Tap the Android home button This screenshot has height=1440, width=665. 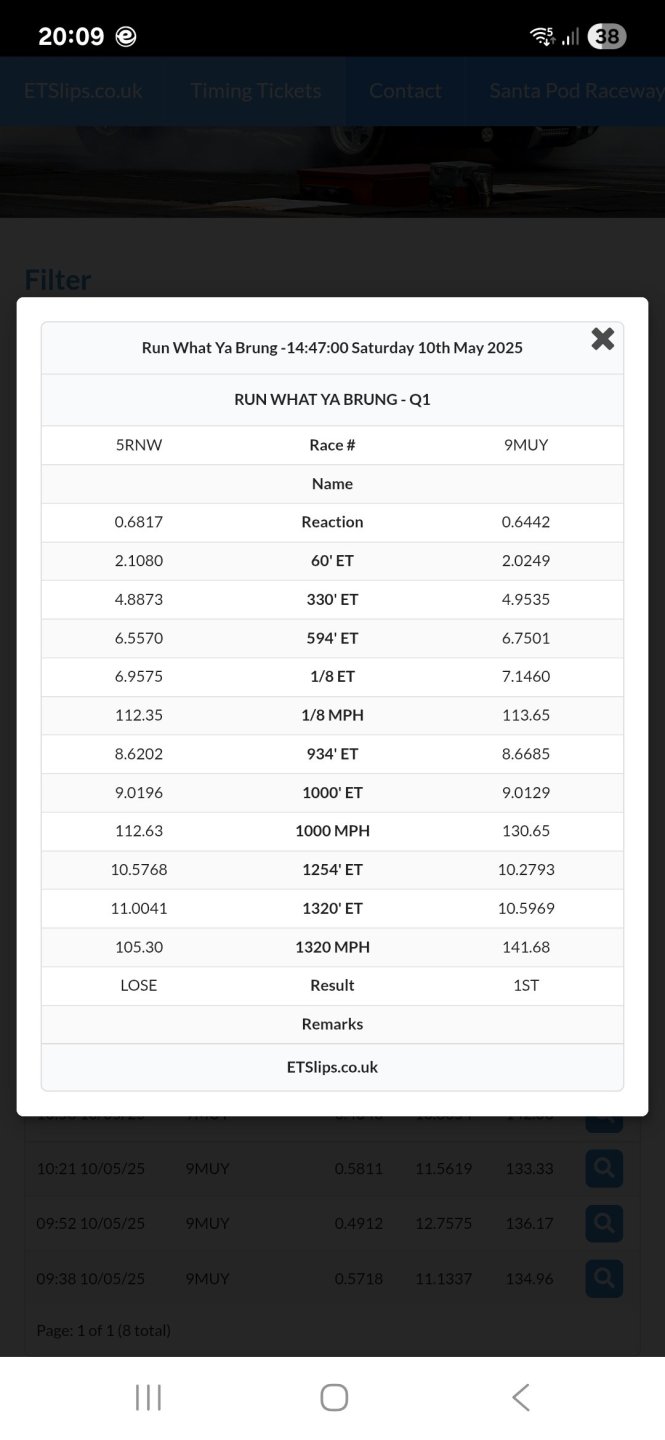pos(333,1397)
